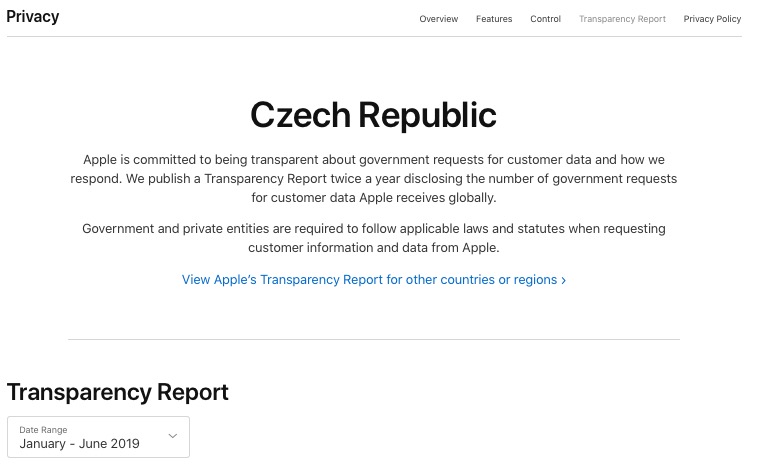Click the horizontal divider above Transparency Report
The height and width of the screenshot is (467, 759).
click(x=373, y=340)
